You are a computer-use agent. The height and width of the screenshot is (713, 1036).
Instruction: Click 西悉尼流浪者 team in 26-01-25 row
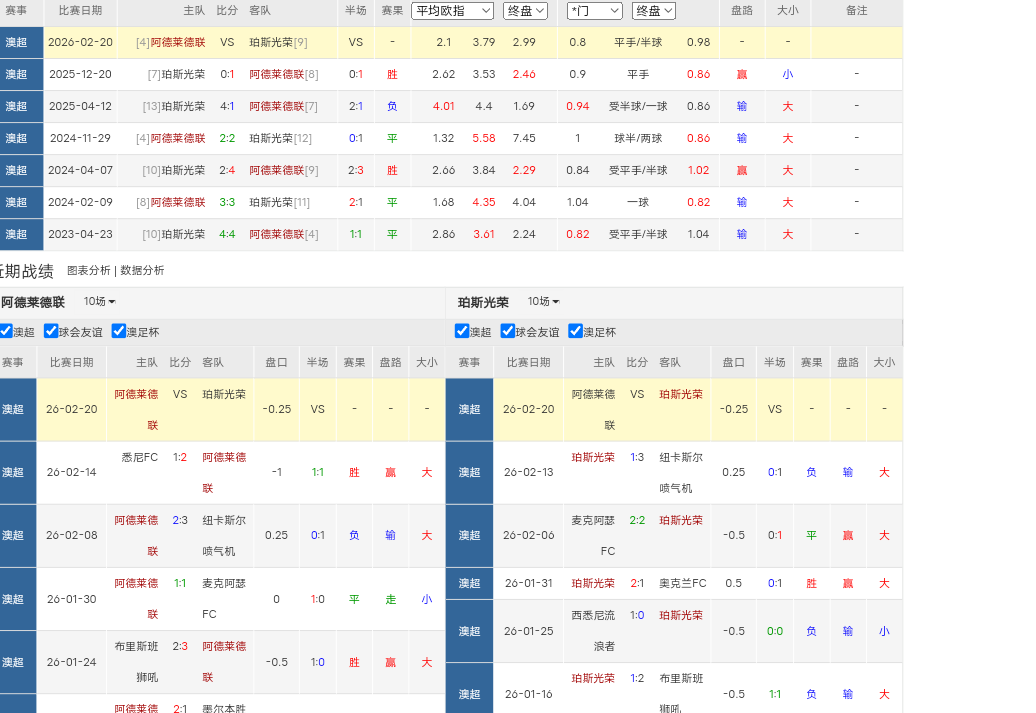[x=593, y=631]
